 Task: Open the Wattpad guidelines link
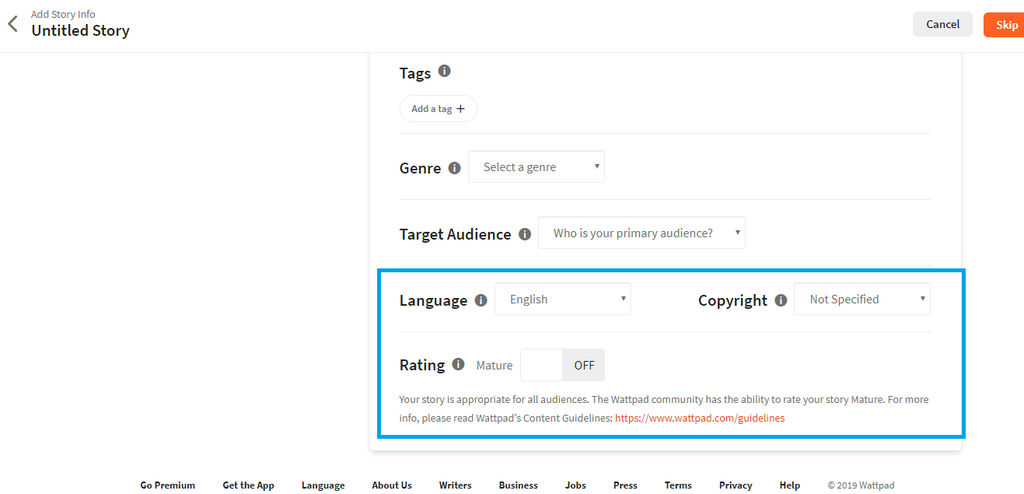pyautogui.click(x=699, y=418)
